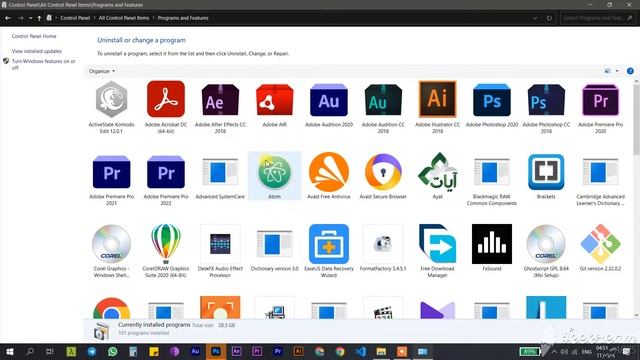Viewport: 640px width, 360px height.
Task: Select Ghostscript GPL 8.64 (Msi Setup)
Action: (546, 251)
